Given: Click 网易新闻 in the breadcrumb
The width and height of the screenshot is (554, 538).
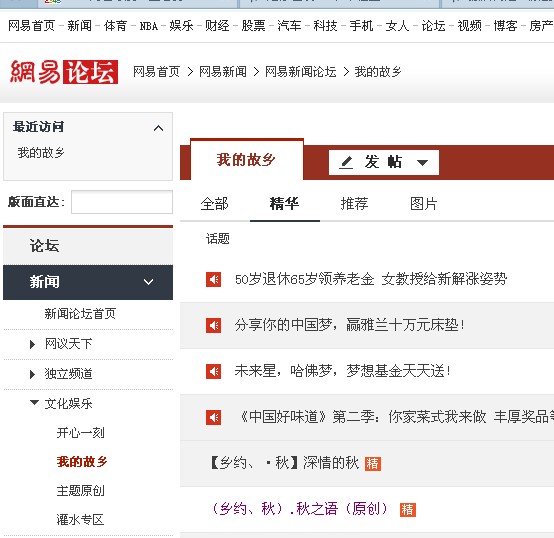Looking at the screenshot, I should (223, 72).
